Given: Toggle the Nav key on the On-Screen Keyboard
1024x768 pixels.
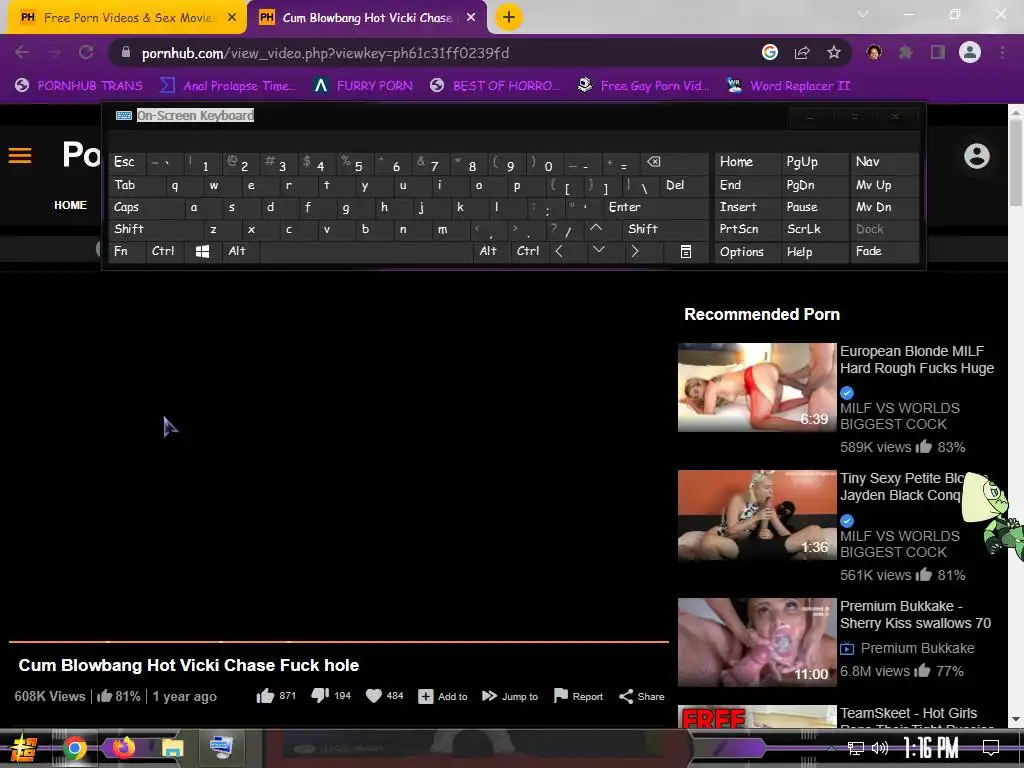Looking at the screenshot, I should pyautogui.click(x=884, y=162).
